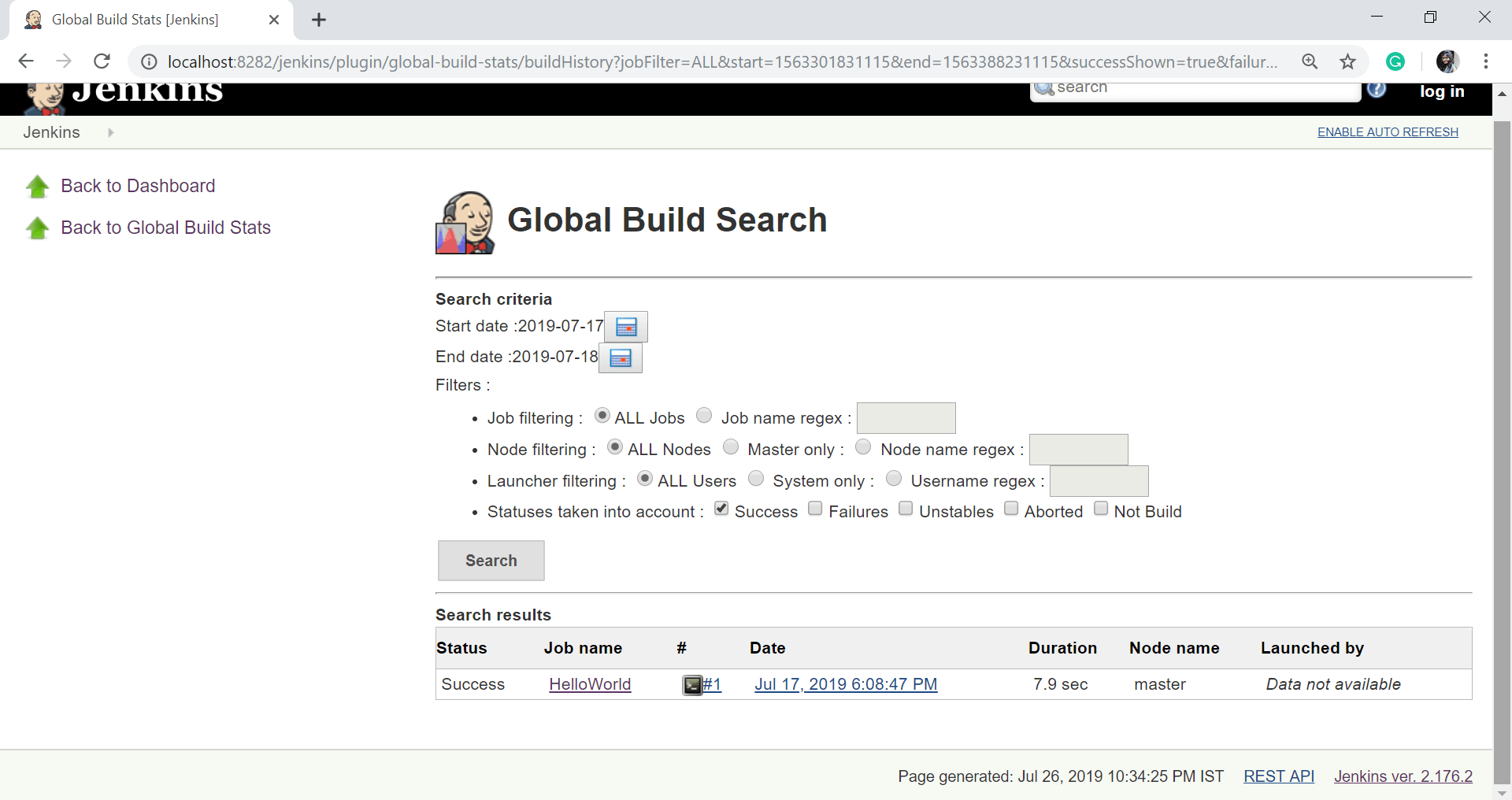Open console output icon for build #1
Screen dimensions: 1512x800
tap(692, 685)
